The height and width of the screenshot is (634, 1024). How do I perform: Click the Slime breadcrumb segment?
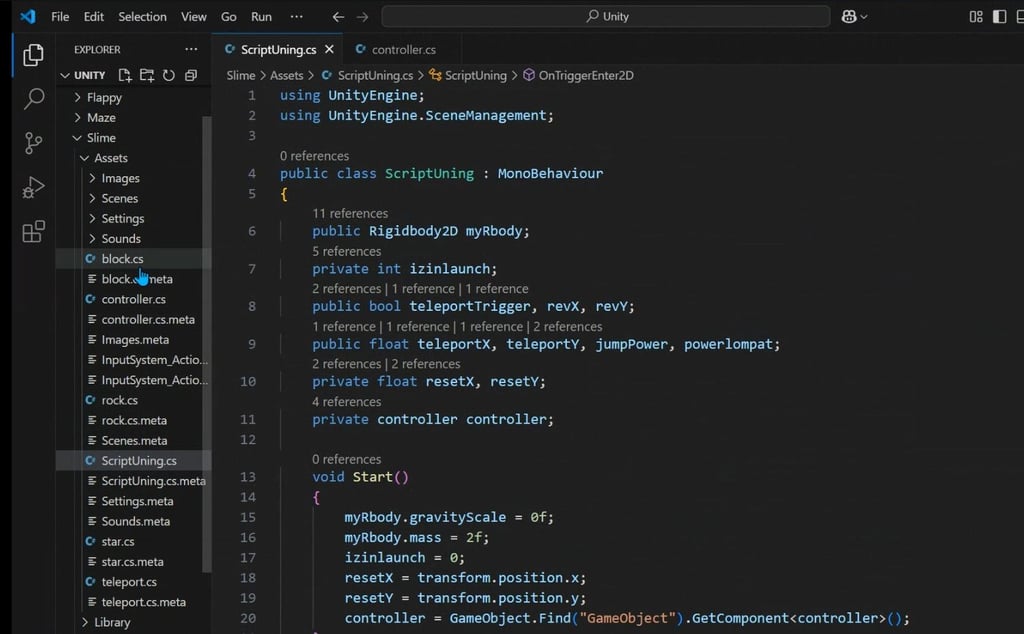240,76
